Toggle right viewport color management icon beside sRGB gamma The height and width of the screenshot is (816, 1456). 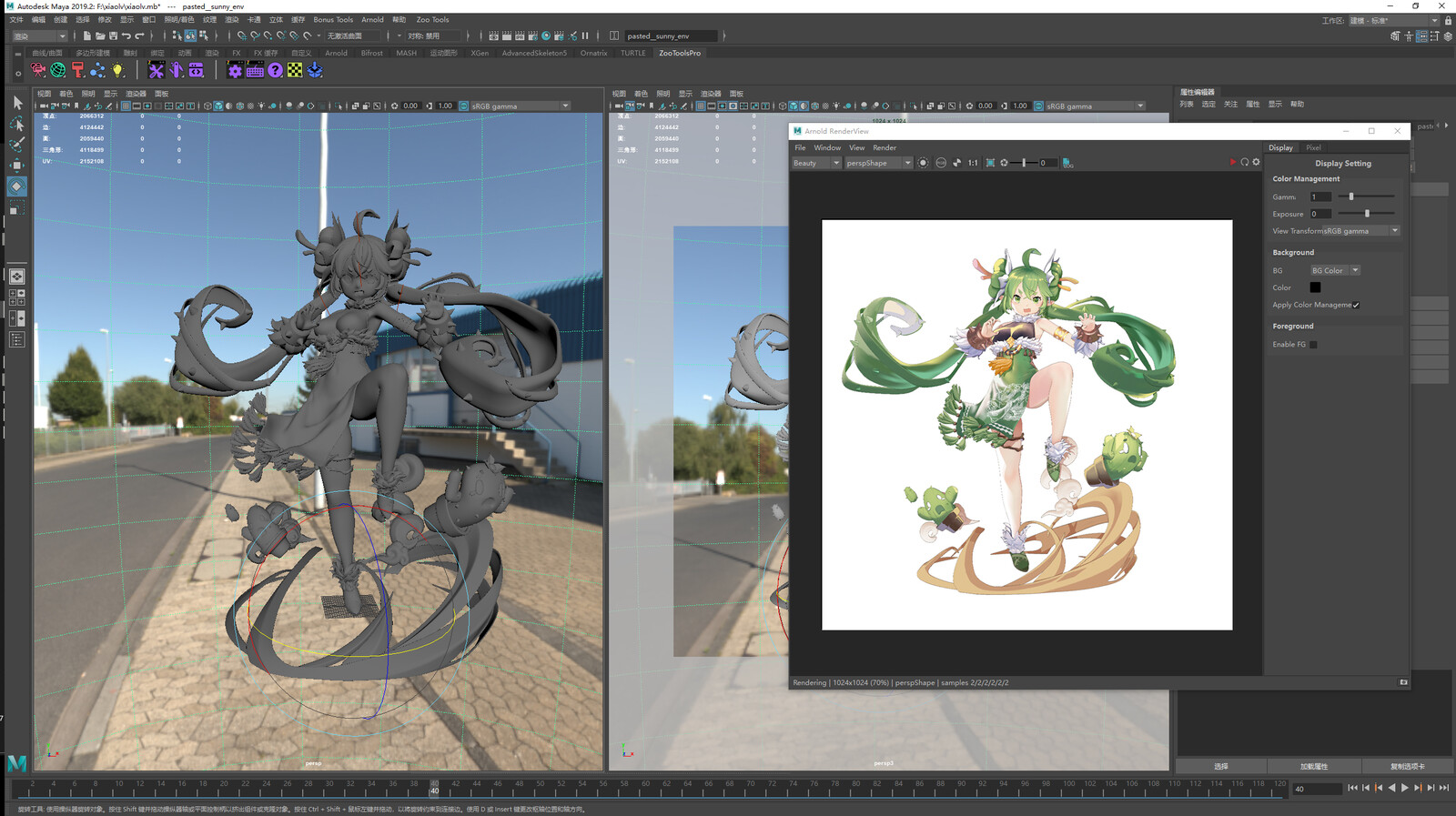point(1038,106)
